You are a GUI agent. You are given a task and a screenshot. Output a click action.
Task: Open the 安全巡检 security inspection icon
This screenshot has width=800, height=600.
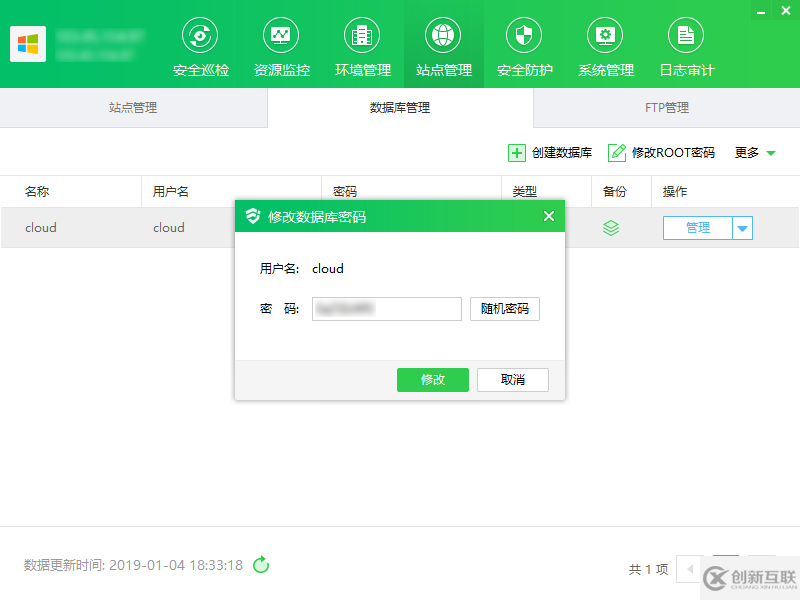[200, 35]
